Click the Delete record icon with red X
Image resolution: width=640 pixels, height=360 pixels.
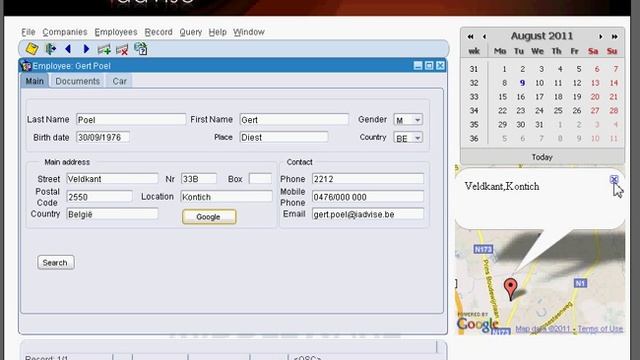point(122,50)
